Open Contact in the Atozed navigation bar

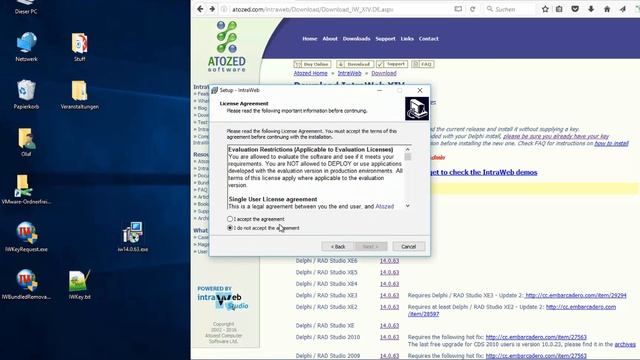pos(429,39)
